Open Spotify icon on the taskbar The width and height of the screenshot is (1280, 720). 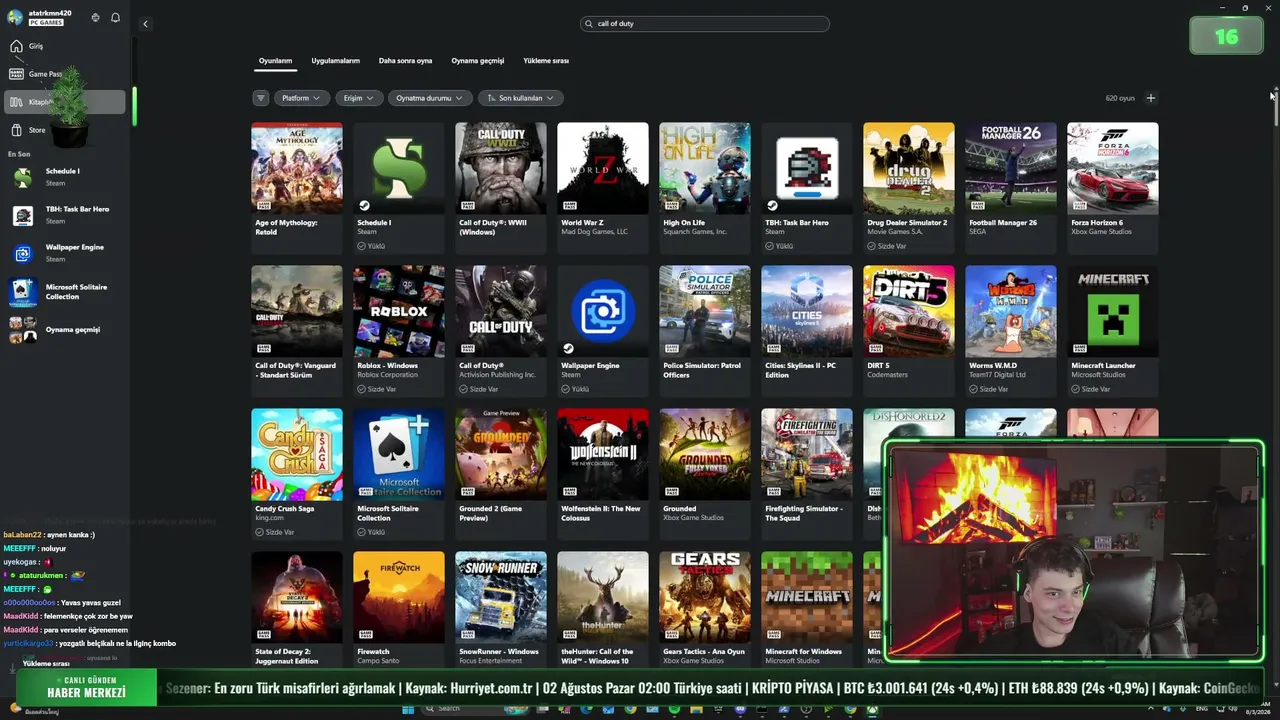coord(674,709)
